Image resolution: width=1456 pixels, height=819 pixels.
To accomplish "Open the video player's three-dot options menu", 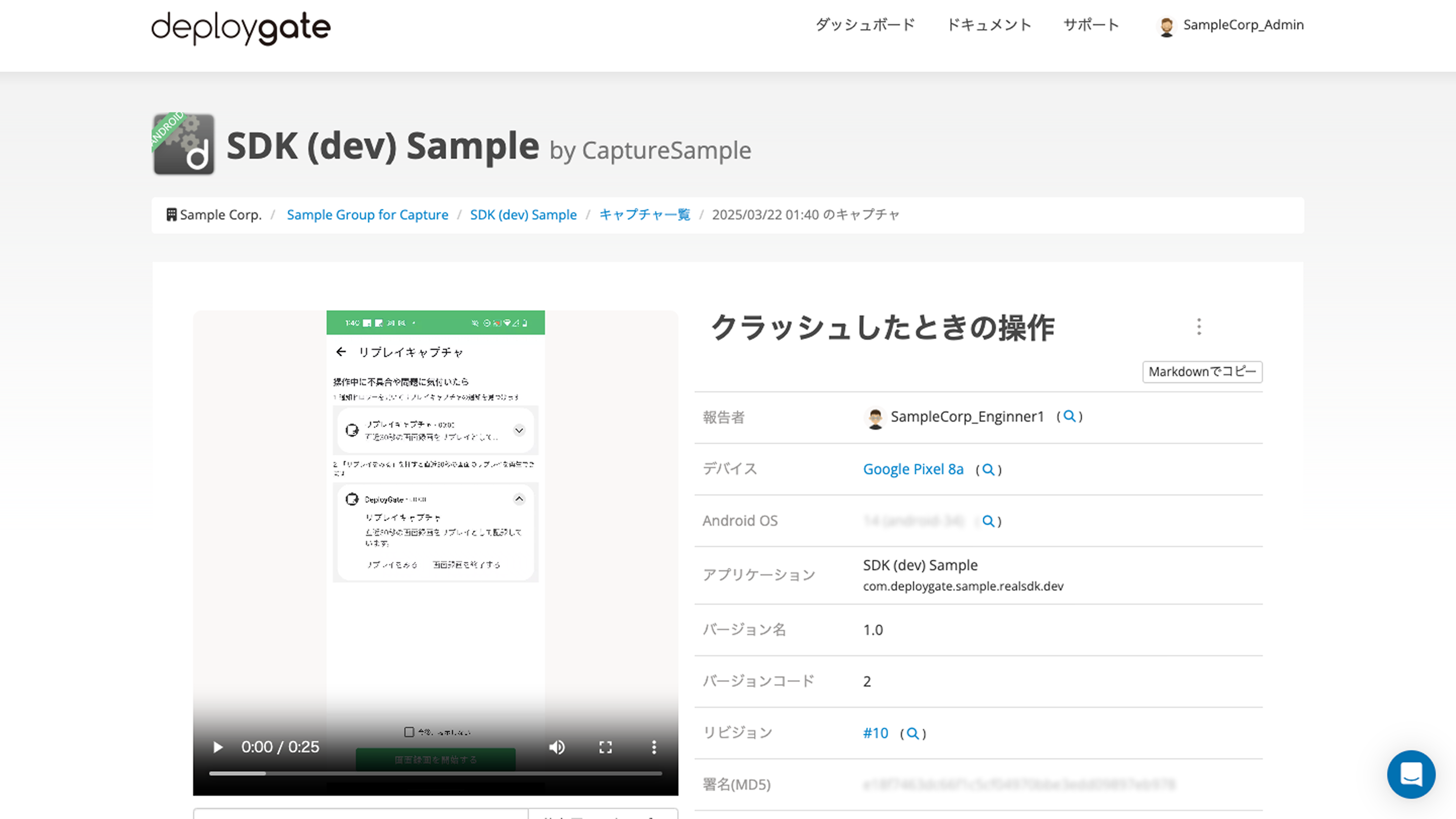I will click(654, 747).
